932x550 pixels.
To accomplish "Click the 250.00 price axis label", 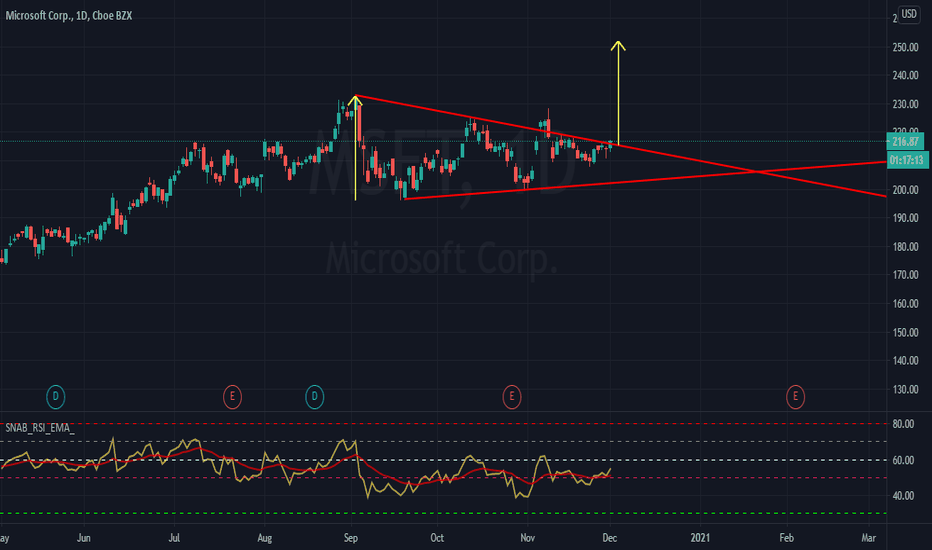I will click(x=905, y=47).
